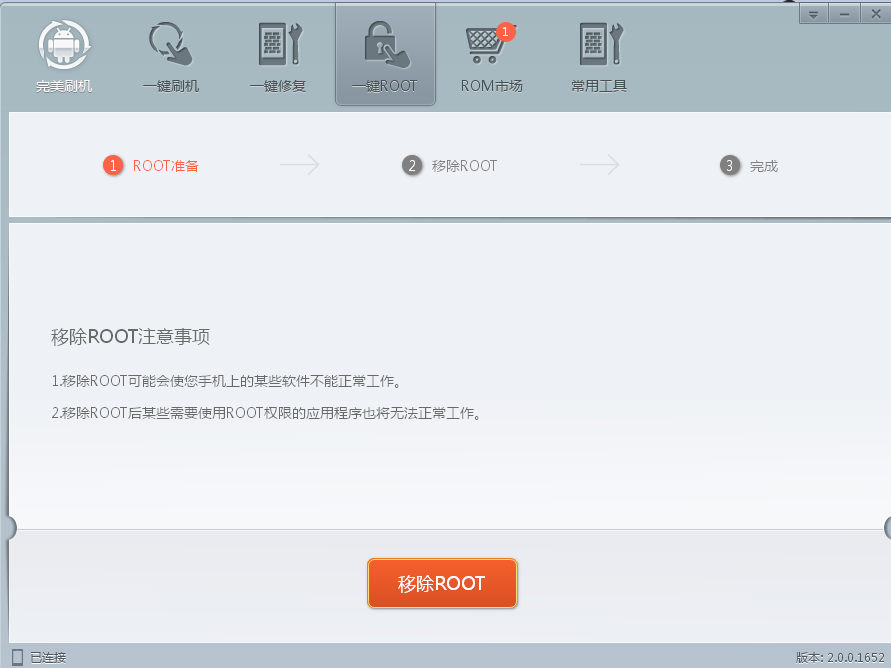Screen dimensions: 891x668
Task: Click the phone icon in status bar
Action: pos(18,657)
